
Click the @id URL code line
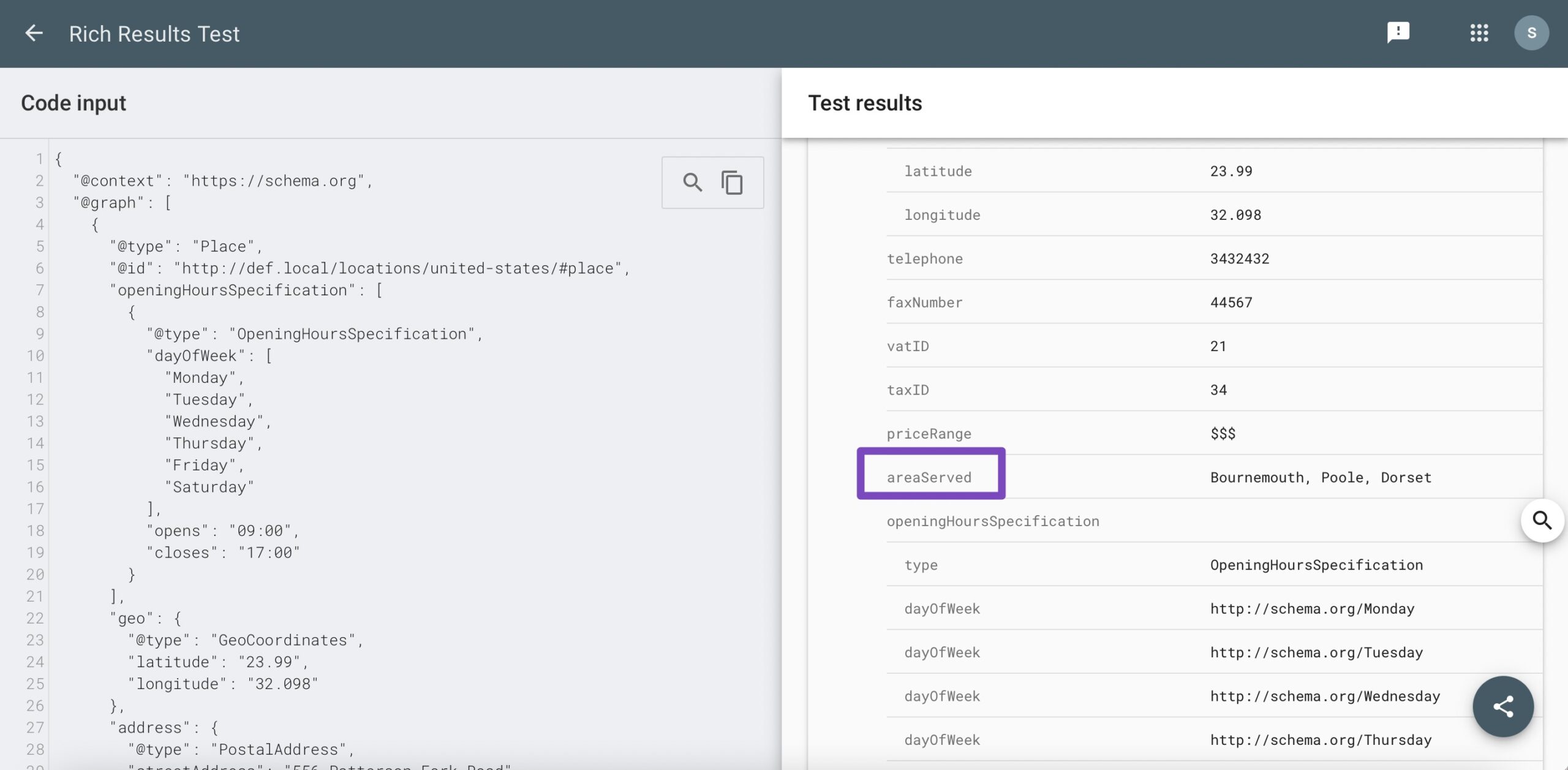point(370,269)
